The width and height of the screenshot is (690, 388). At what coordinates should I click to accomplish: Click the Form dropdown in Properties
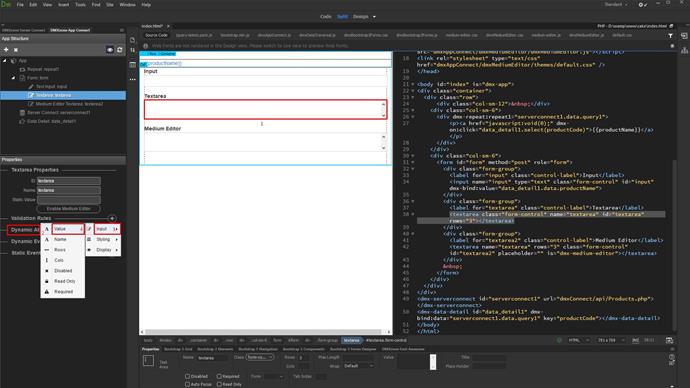[273, 377]
